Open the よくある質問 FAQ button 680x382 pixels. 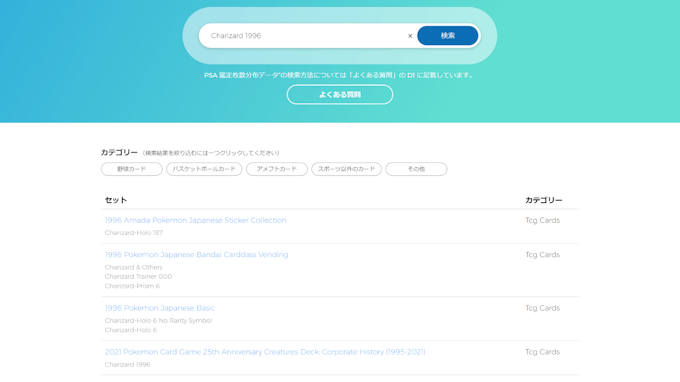point(340,95)
